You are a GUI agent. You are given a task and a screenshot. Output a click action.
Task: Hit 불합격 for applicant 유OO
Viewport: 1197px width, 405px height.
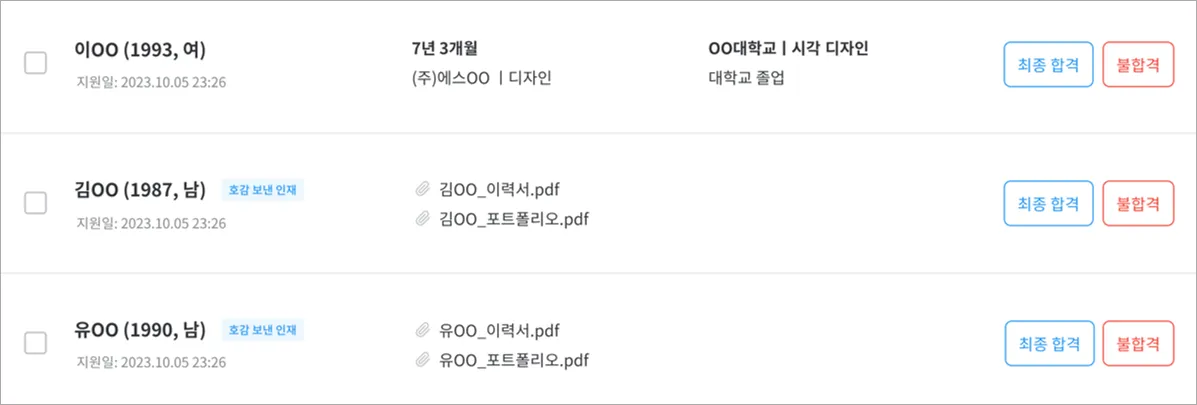point(1137,344)
